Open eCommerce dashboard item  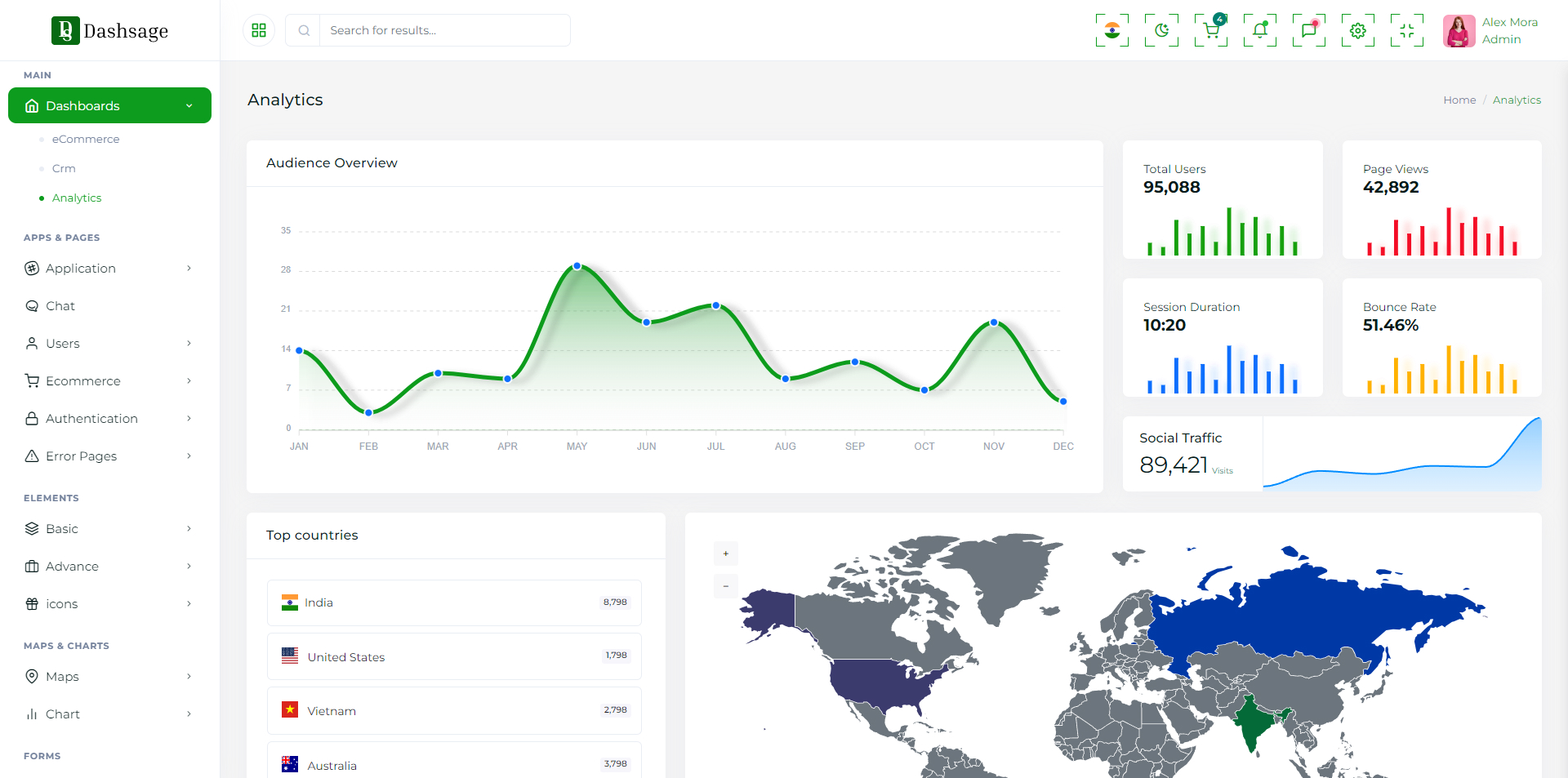[86, 140]
